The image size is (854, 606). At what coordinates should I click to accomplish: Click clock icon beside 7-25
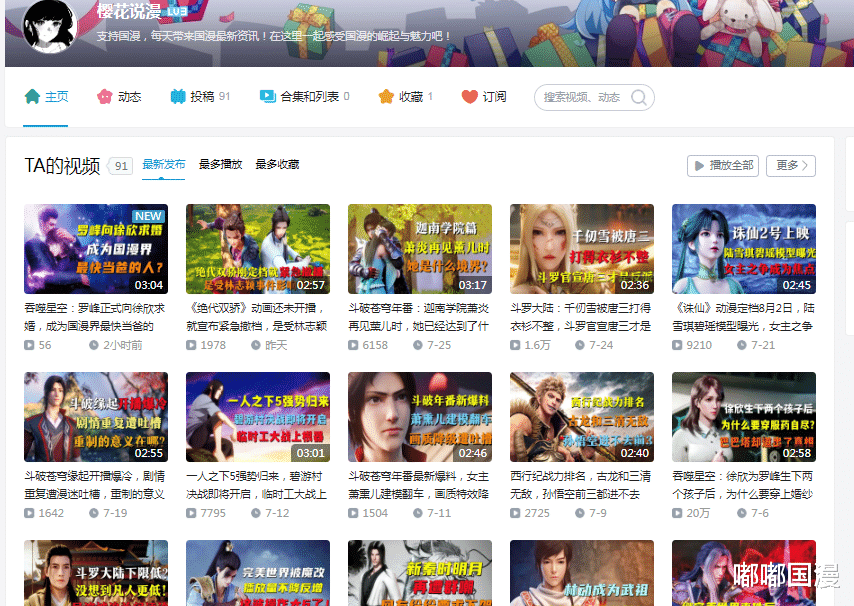coord(418,345)
